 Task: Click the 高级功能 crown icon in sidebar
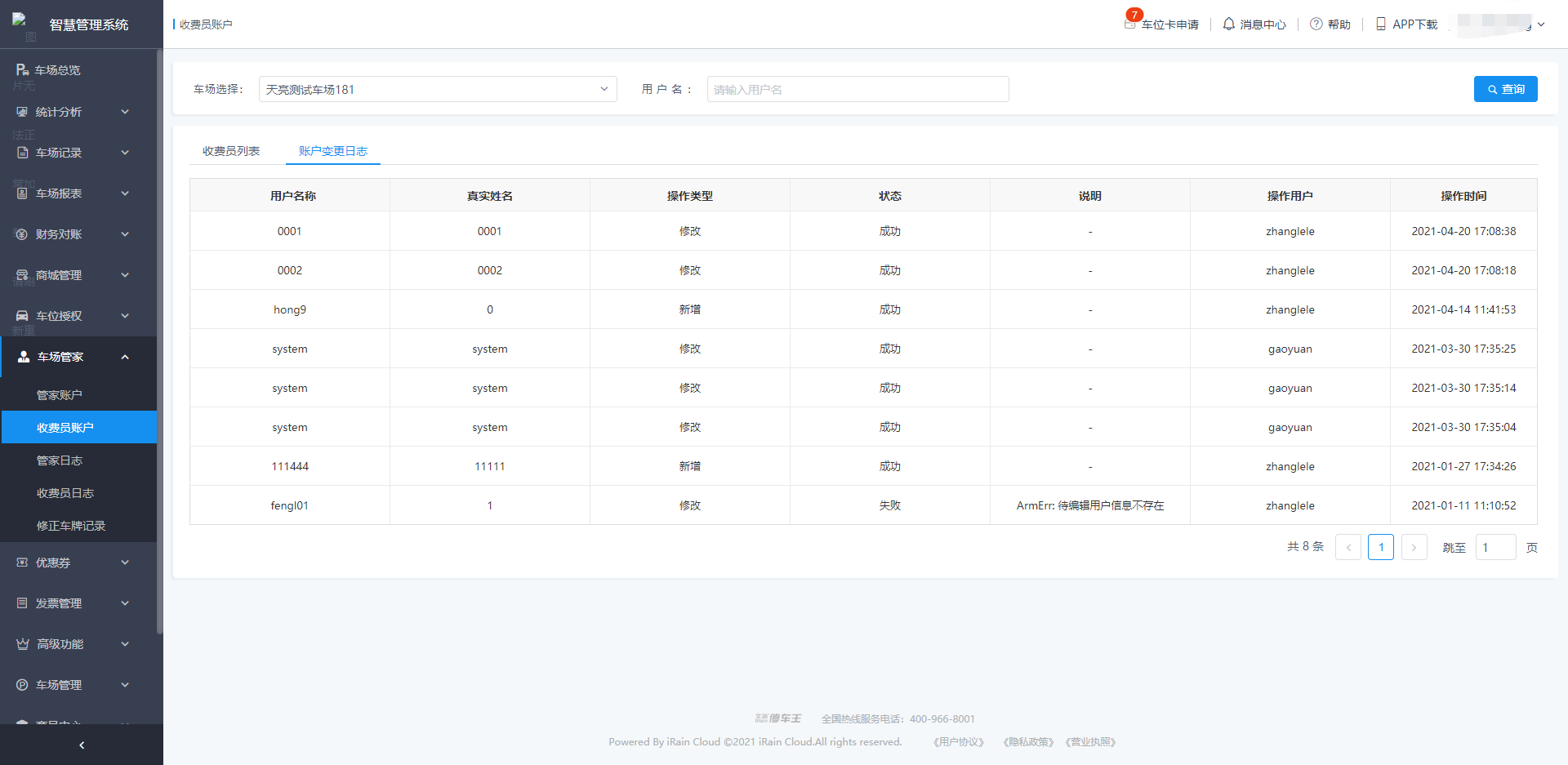click(x=22, y=644)
